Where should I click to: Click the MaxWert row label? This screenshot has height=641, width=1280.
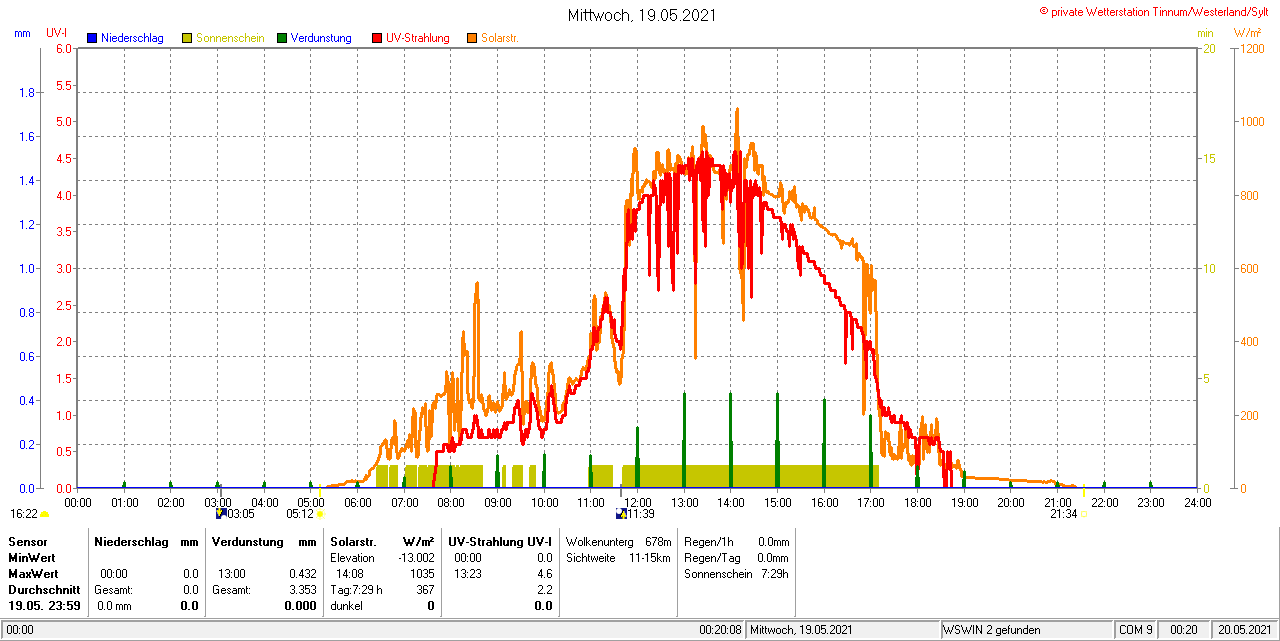click(34, 574)
